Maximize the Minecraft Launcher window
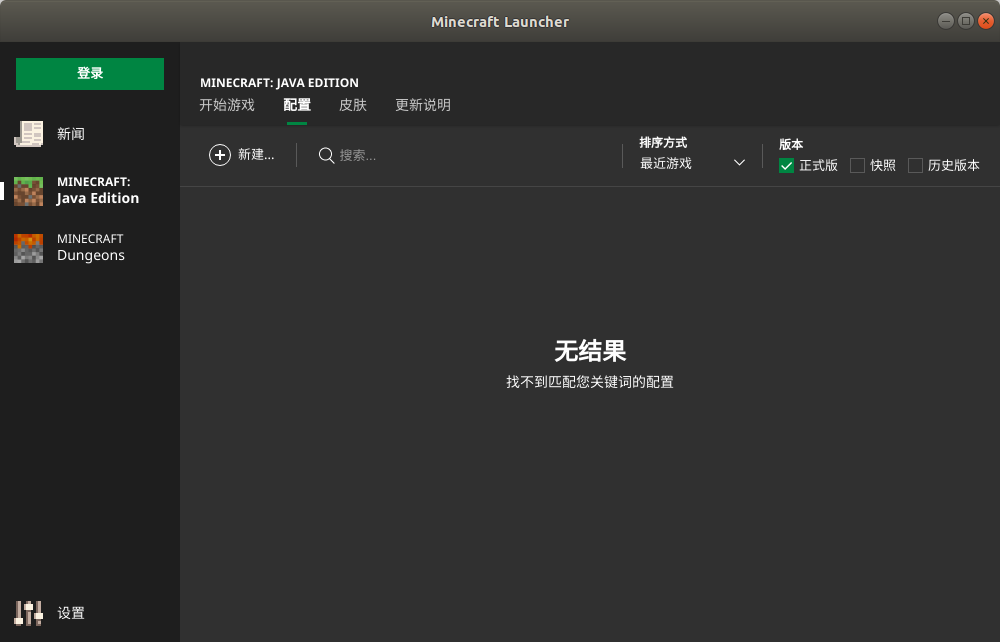Screen dimensions: 1000x642 point(966,21)
